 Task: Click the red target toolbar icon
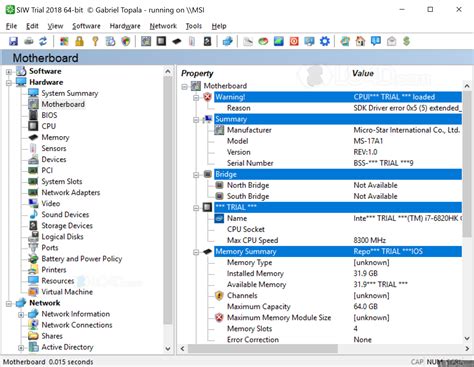294,41
